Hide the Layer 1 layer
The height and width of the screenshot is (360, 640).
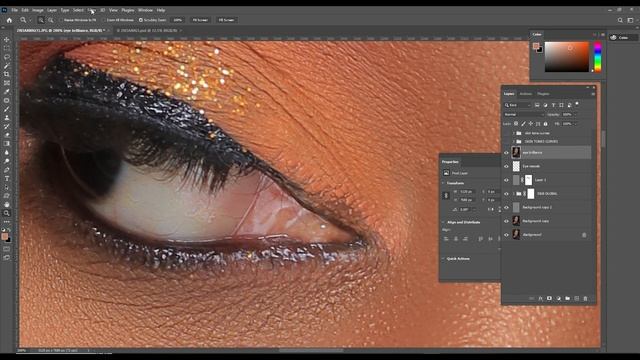pyautogui.click(x=506, y=180)
